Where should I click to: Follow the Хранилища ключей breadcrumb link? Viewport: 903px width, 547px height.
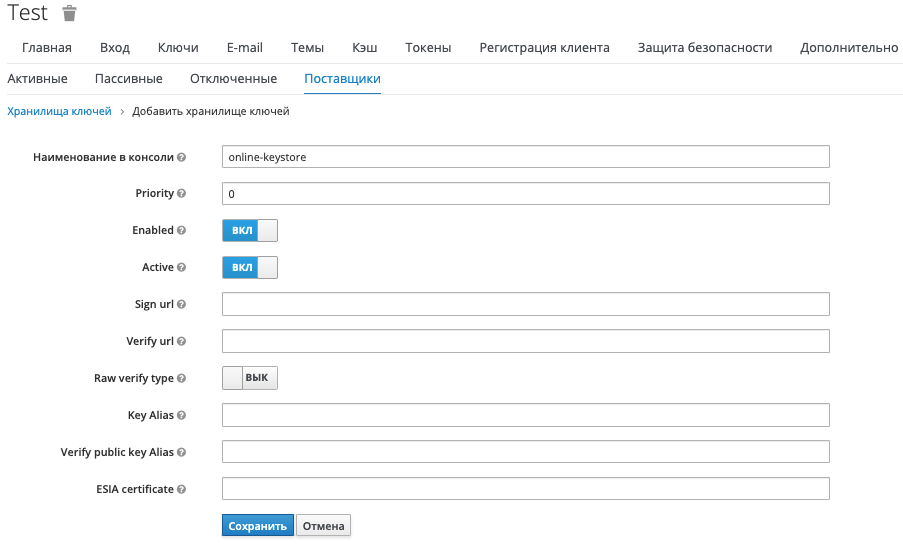[x=59, y=111]
